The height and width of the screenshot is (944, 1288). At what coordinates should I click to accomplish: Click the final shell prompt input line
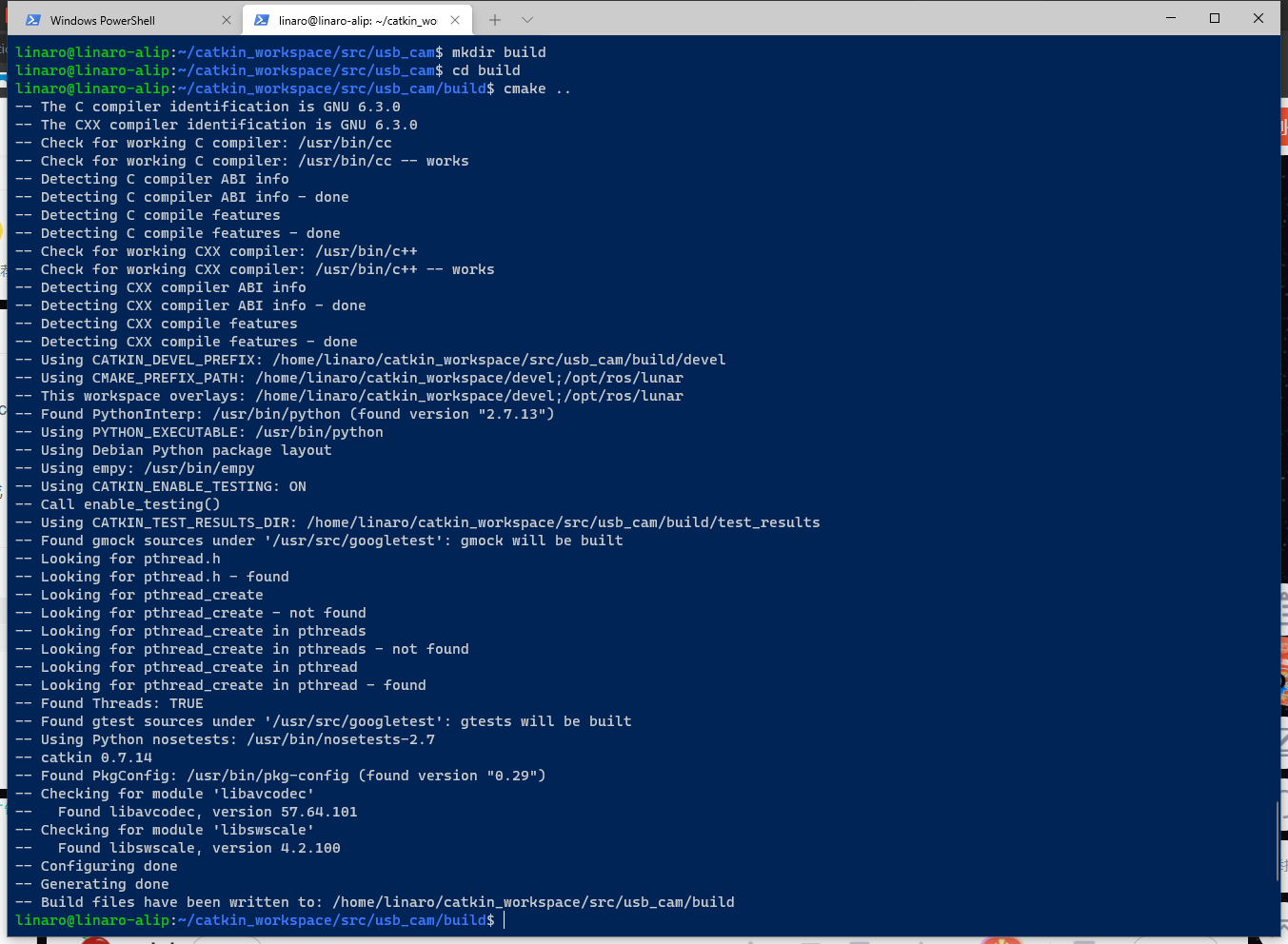[x=260, y=920]
